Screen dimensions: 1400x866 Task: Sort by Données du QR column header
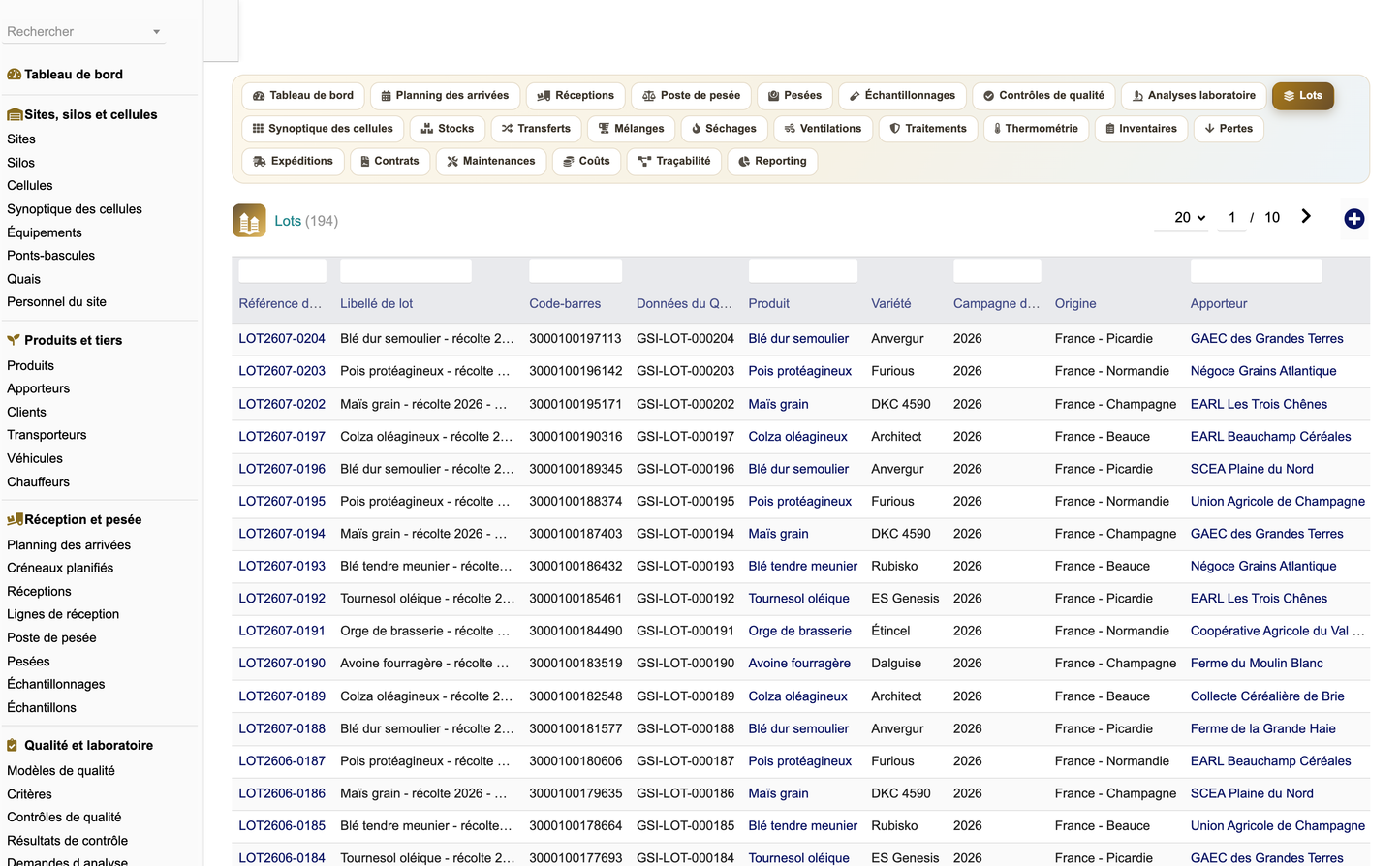pos(684,304)
